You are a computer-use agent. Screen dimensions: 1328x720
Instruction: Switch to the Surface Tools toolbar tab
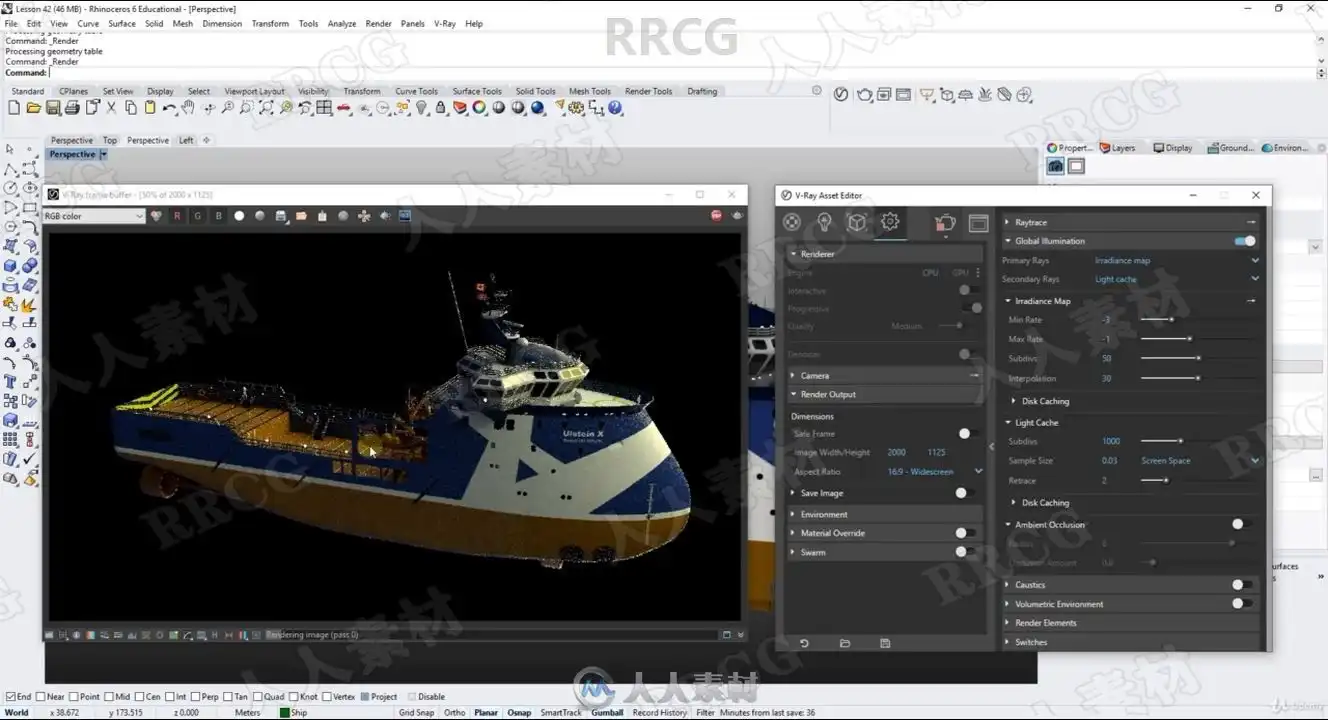[476, 91]
